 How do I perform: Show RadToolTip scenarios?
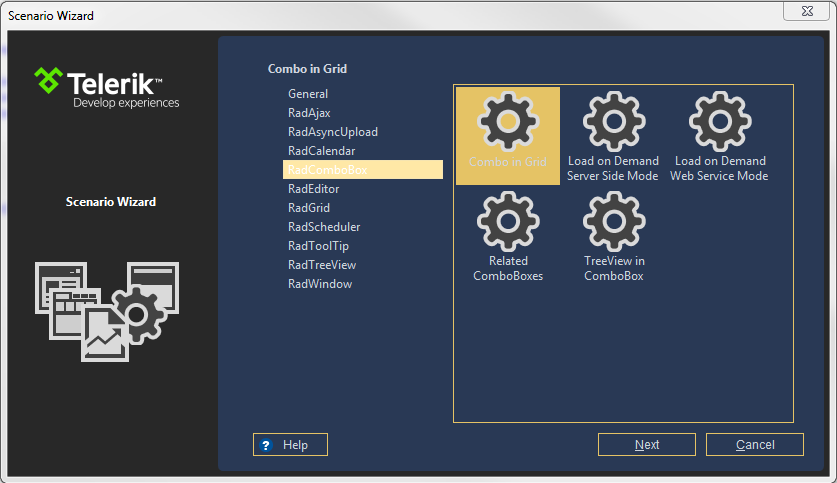318,246
